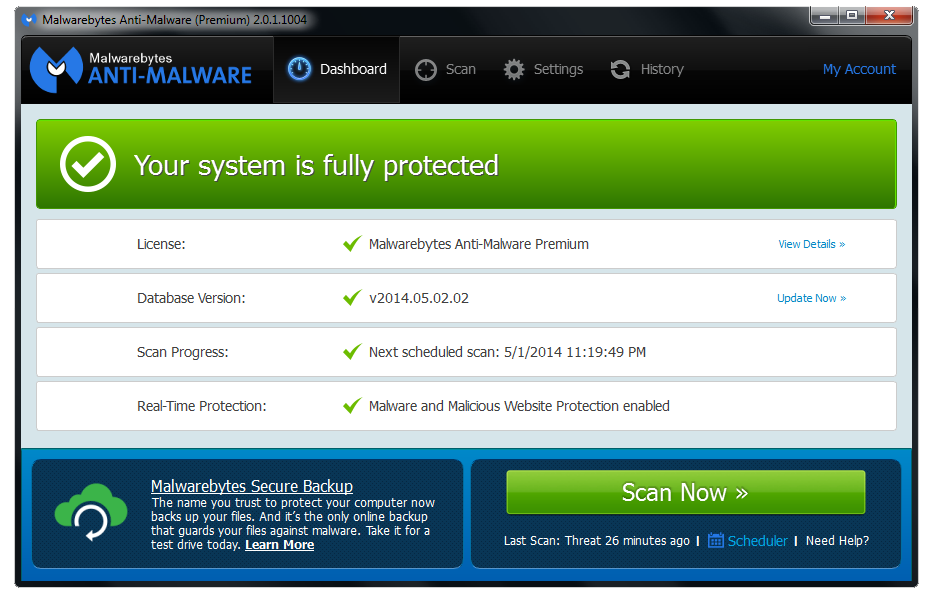Click the Secure Backup description paragraph
The width and height of the screenshot is (928, 594).
click(x=293, y=524)
